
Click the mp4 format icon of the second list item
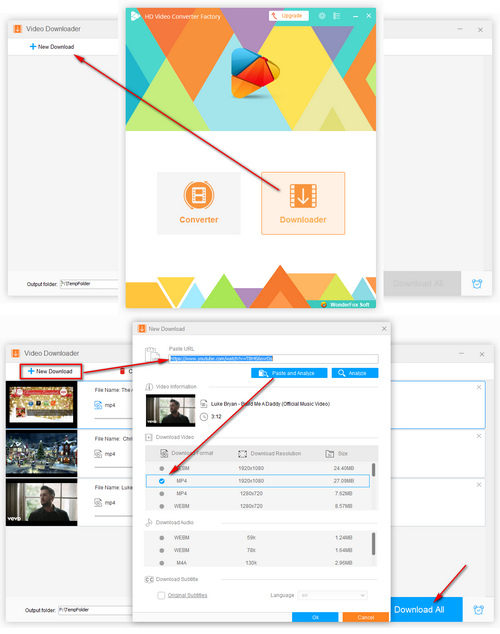click(x=98, y=454)
